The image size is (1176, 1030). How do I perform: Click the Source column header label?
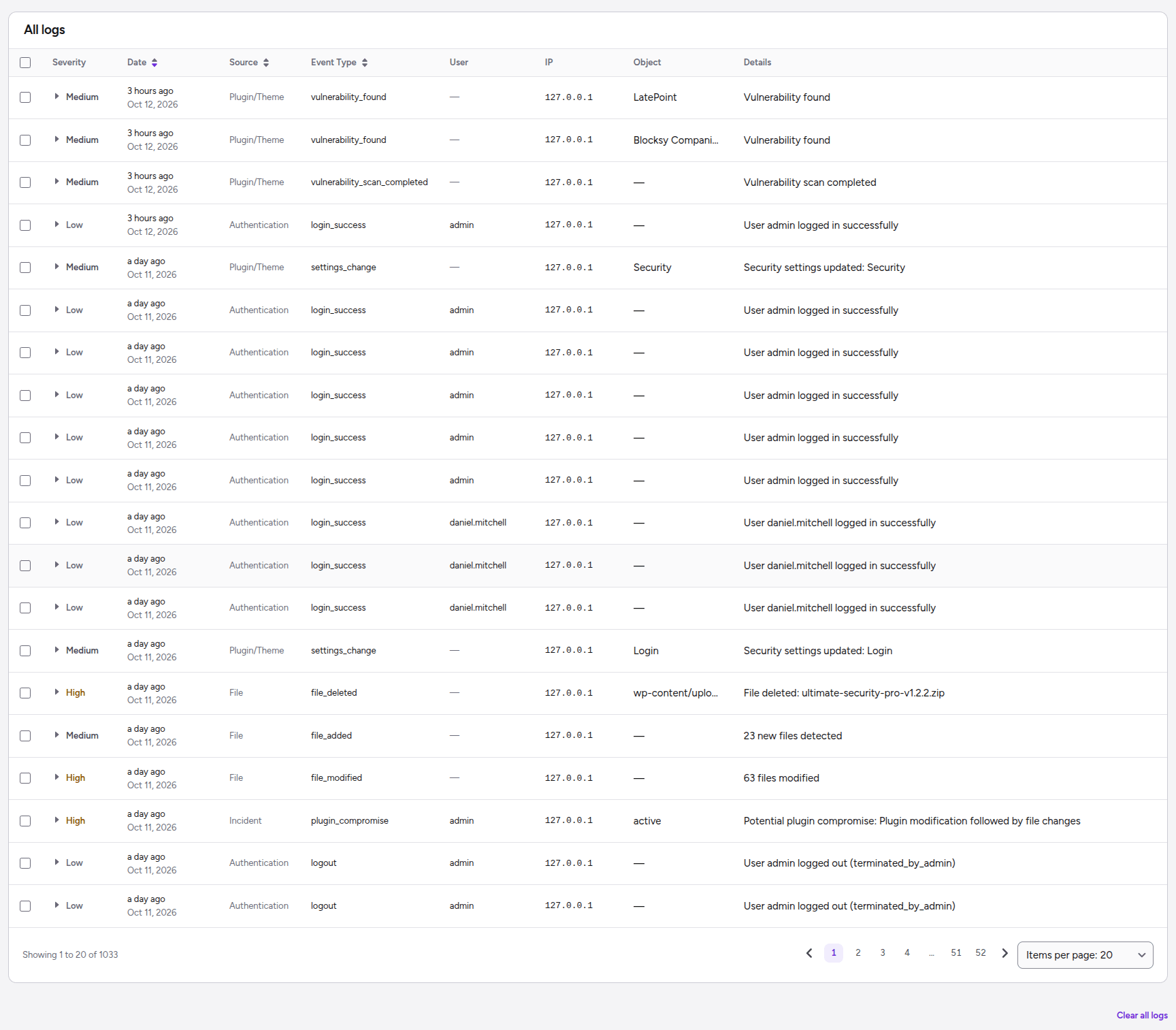(244, 63)
